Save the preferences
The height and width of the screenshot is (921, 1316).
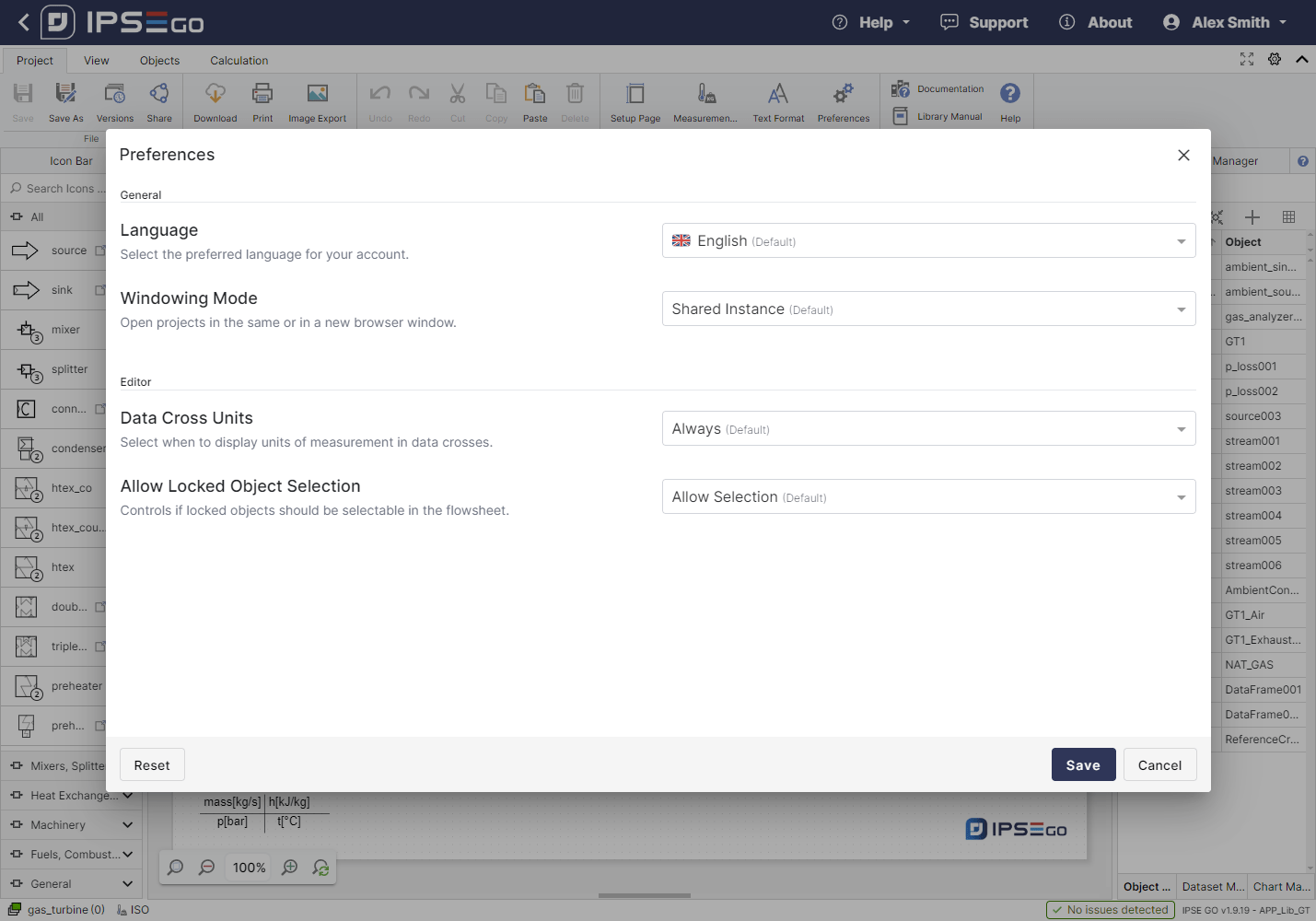[1083, 764]
